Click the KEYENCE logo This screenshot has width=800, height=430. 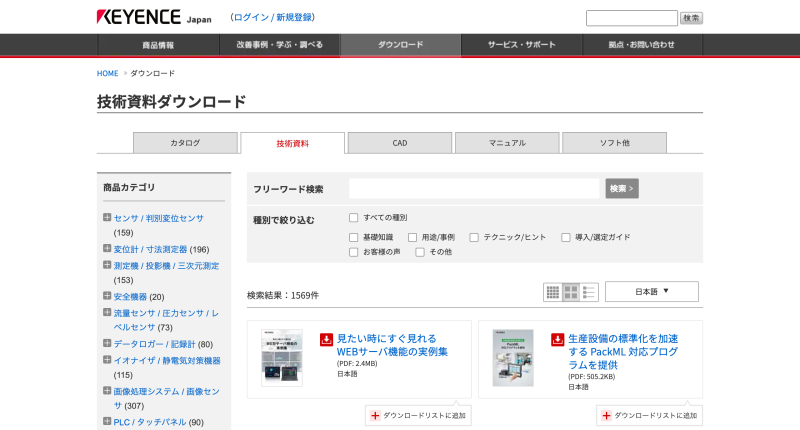(138, 17)
